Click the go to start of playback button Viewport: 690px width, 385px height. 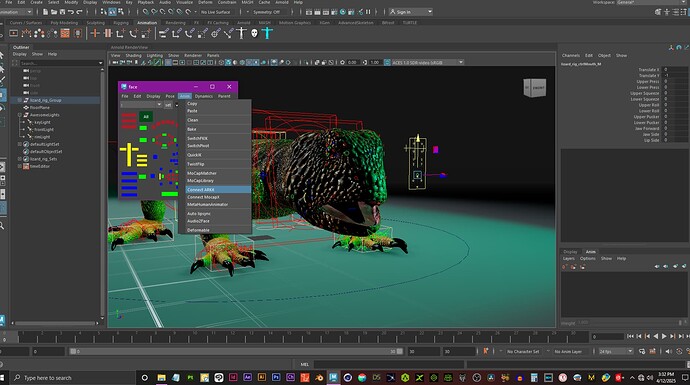(x=630, y=336)
